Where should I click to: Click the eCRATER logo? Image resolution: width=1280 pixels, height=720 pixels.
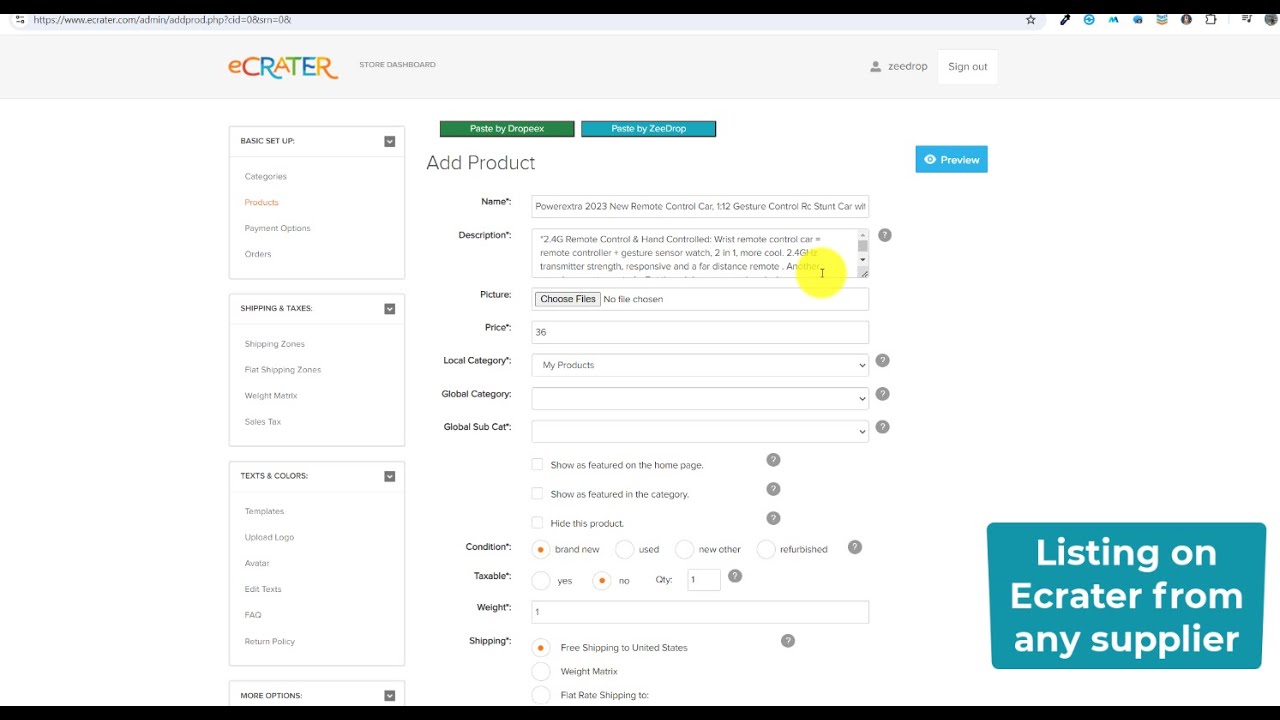pyautogui.click(x=283, y=67)
